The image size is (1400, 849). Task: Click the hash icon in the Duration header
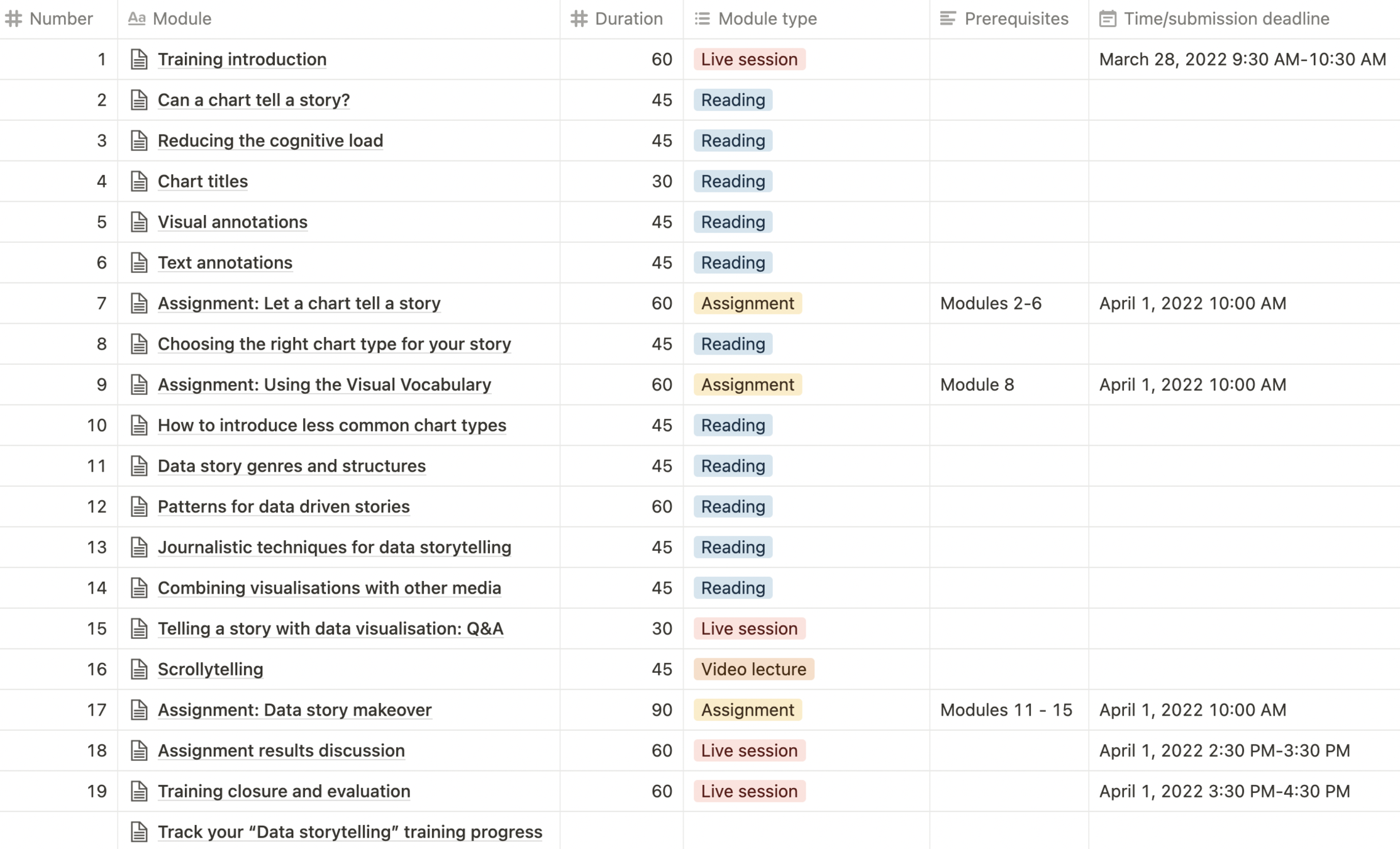[579, 19]
